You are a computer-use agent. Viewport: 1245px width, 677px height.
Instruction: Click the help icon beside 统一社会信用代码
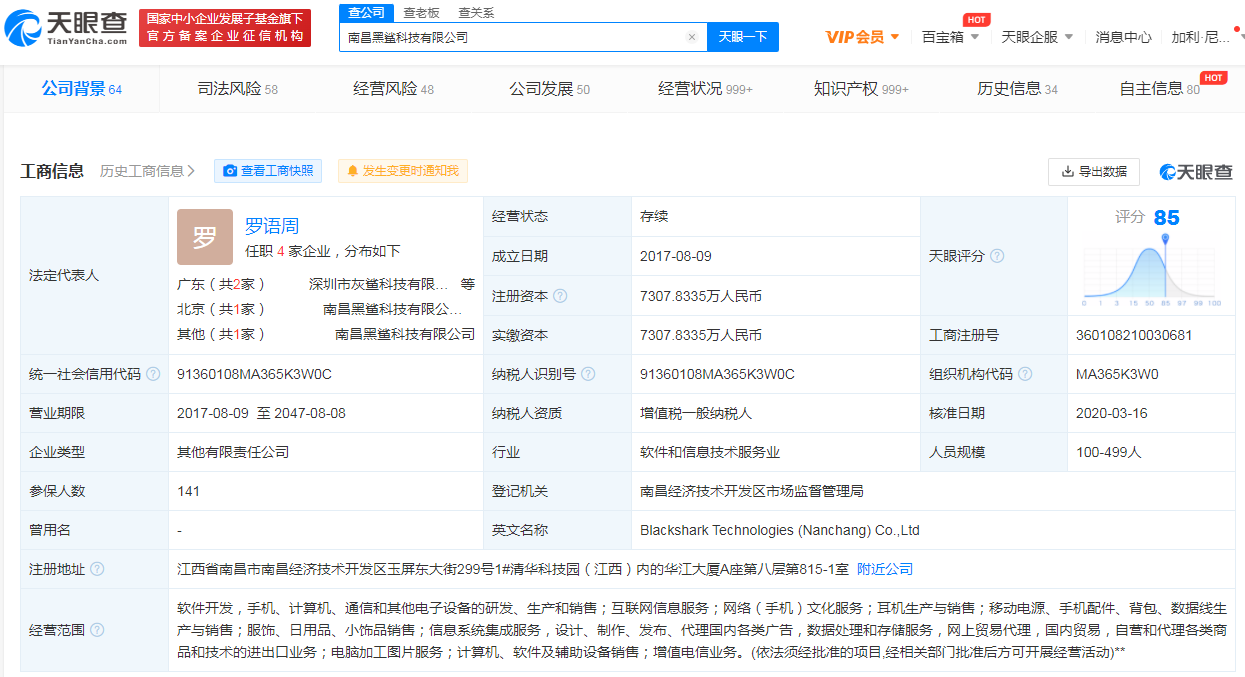point(153,374)
